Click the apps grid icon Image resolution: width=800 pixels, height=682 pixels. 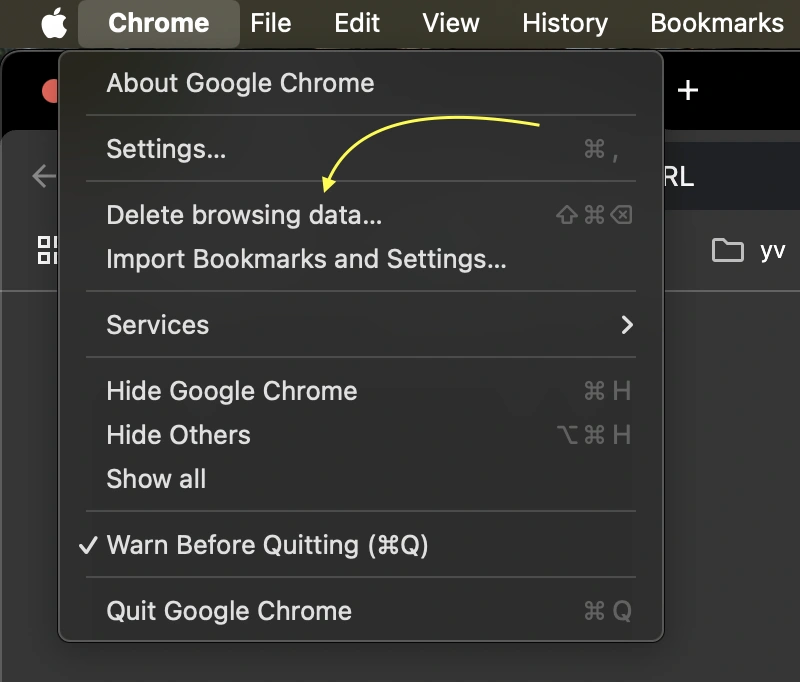click(47, 250)
